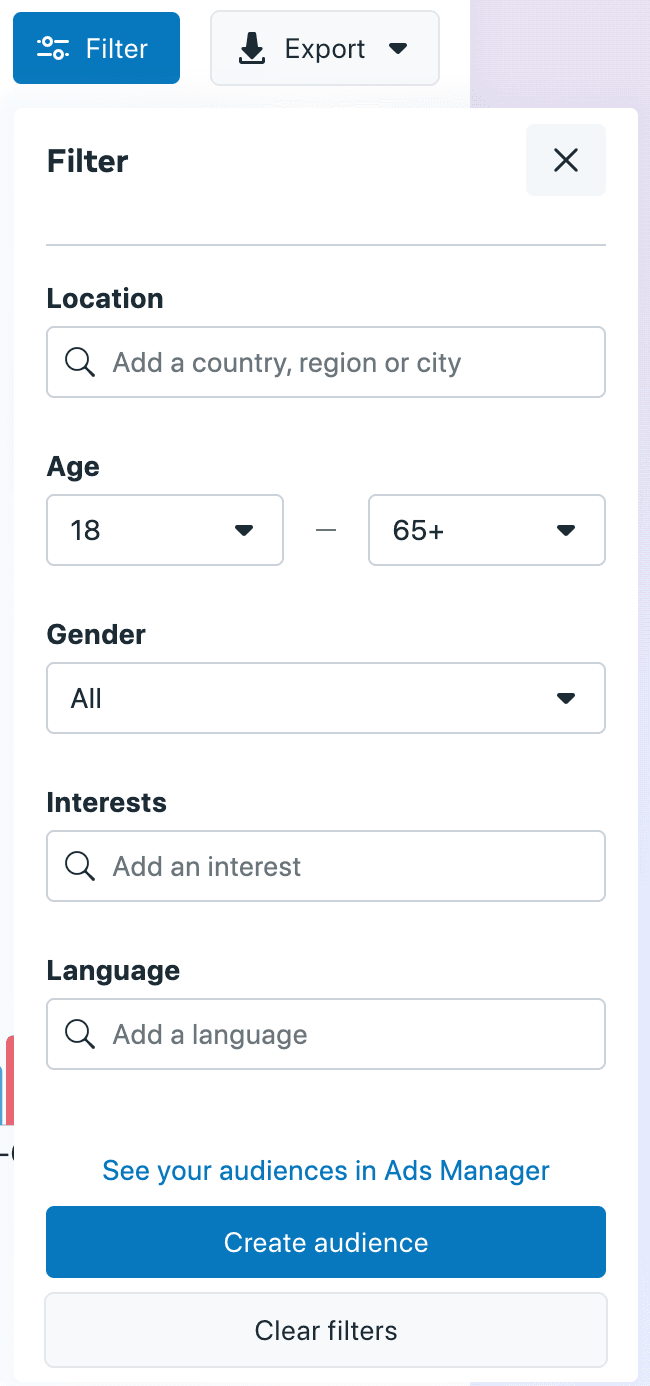Image resolution: width=650 pixels, height=1386 pixels.
Task: Click the Export download icon
Action: click(x=253, y=48)
